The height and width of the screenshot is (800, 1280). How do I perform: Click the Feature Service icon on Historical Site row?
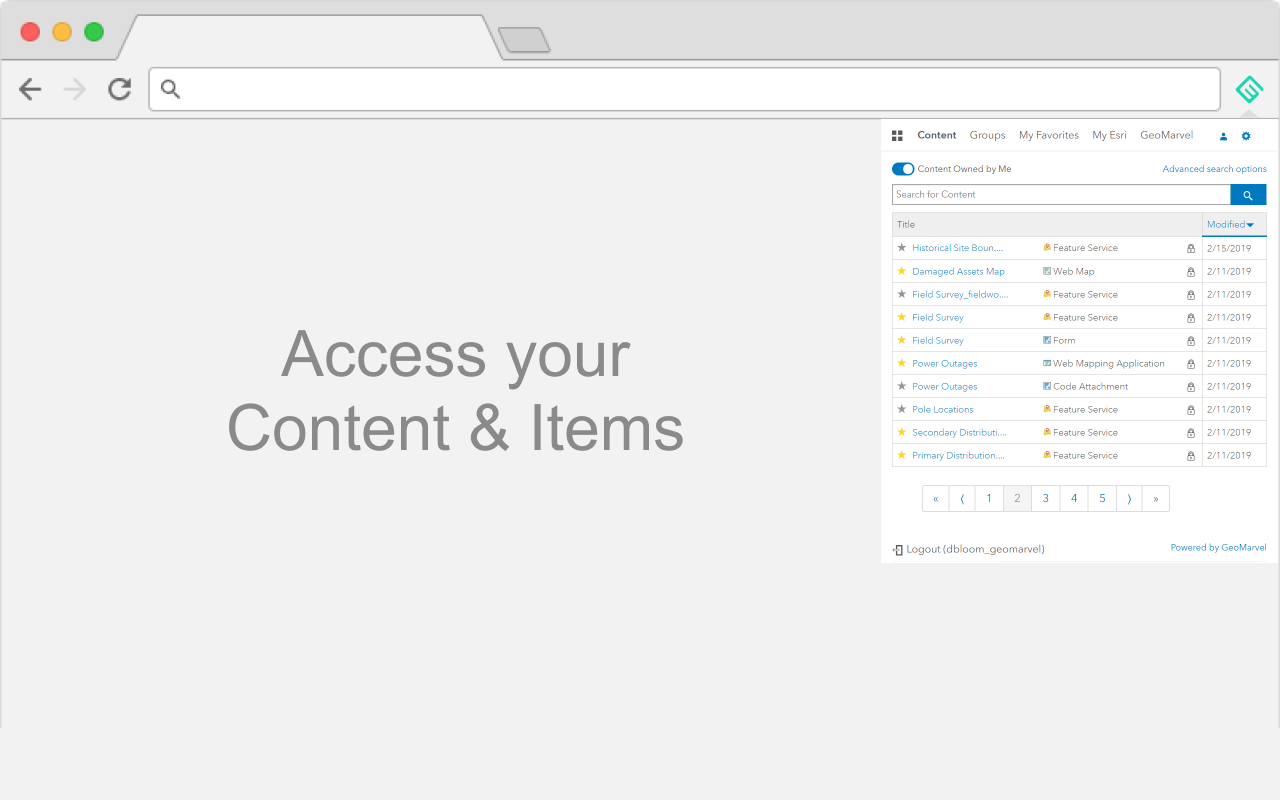pos(1047,247)
